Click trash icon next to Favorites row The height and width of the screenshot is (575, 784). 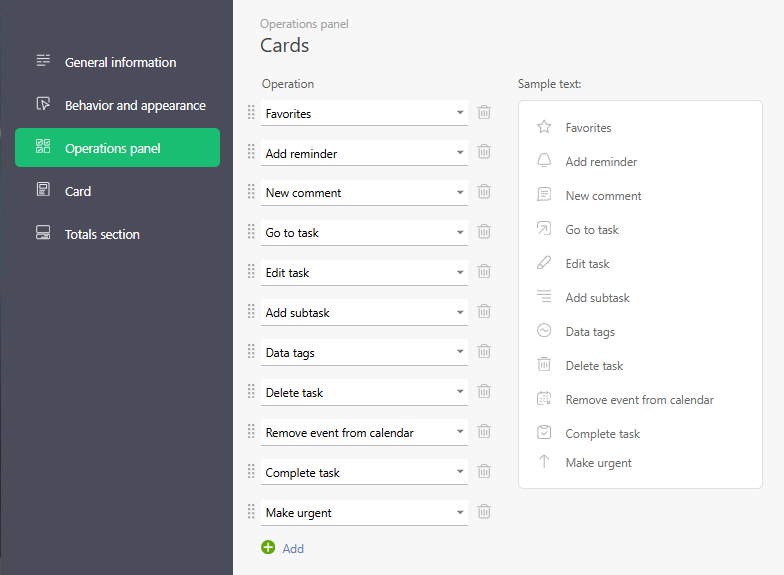[x=484, y=113]
